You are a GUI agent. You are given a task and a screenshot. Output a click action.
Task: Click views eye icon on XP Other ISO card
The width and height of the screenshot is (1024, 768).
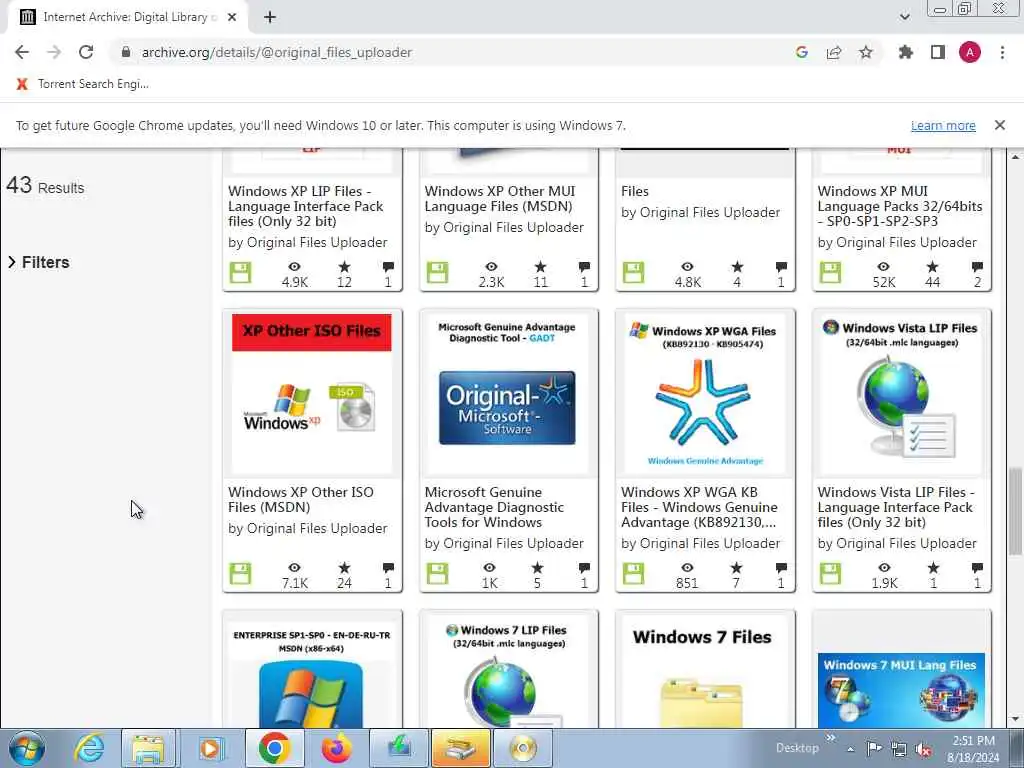pos(295,568)
